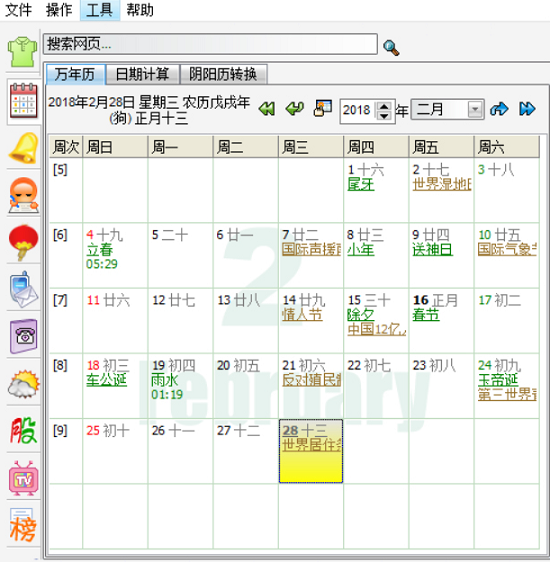Open the 小年 link on February 8
The height and width of the screenshot is (562, 550).
click(361, 250)
